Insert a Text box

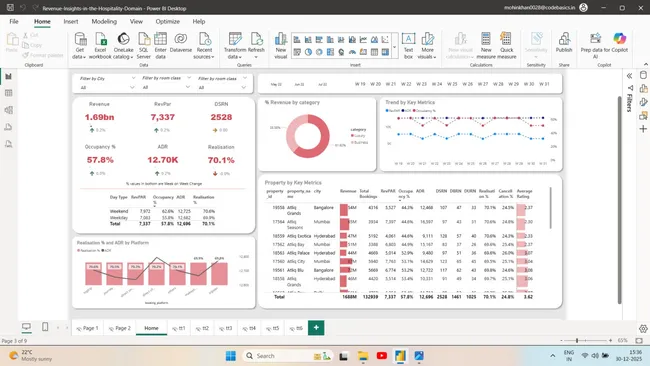point(408,45)
